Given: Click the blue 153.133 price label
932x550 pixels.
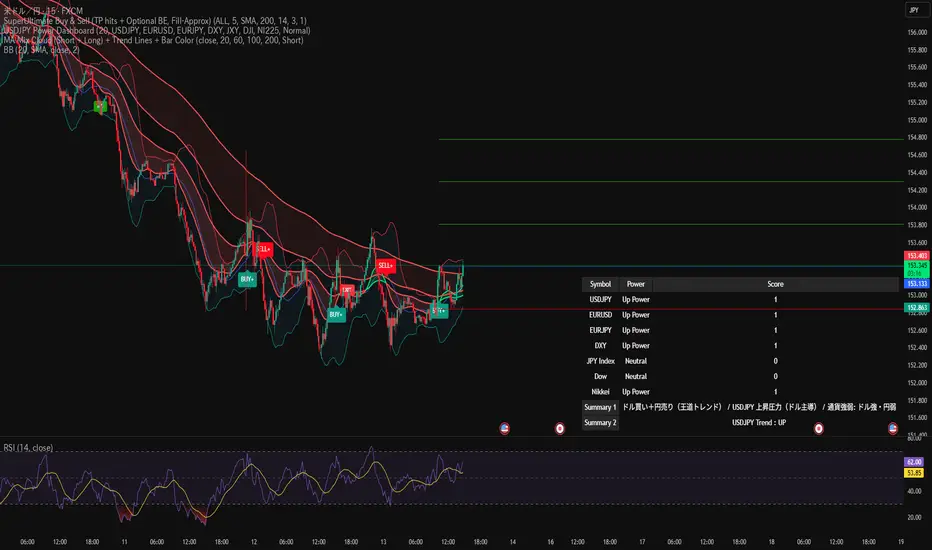Looking at the screenshot, I should [917, 284].
